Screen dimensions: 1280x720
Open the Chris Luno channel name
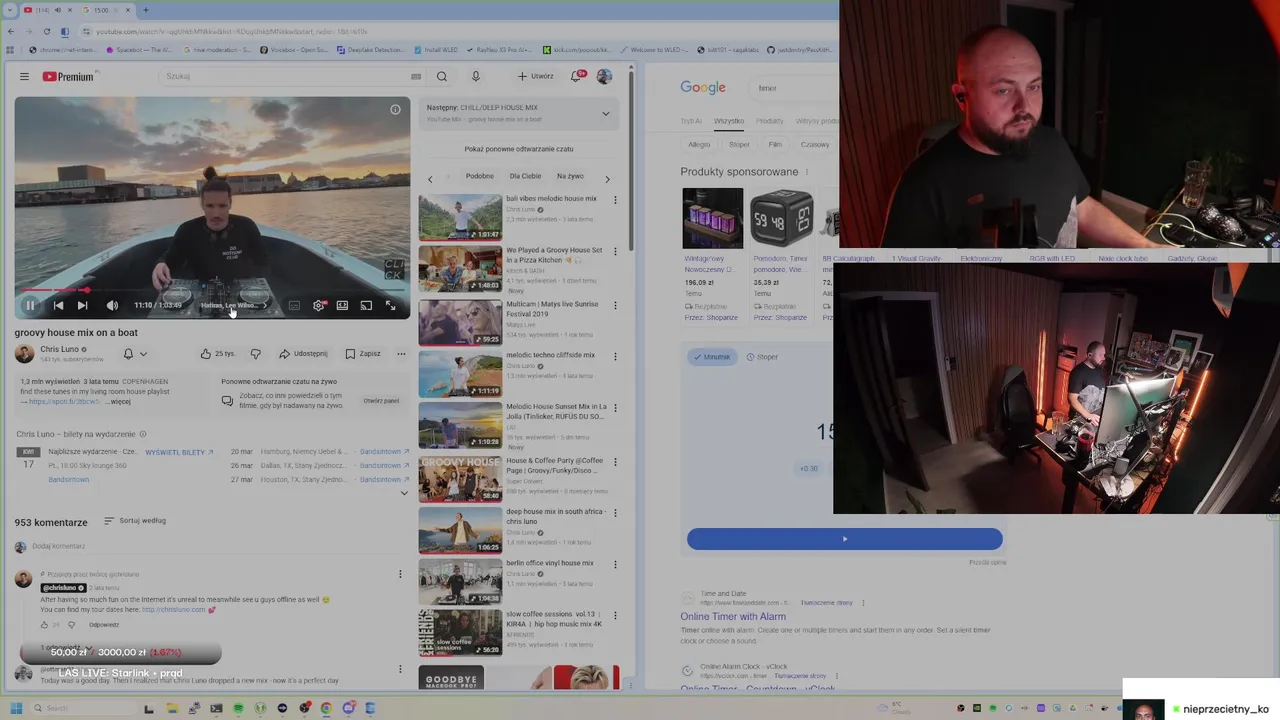[60, 349]
